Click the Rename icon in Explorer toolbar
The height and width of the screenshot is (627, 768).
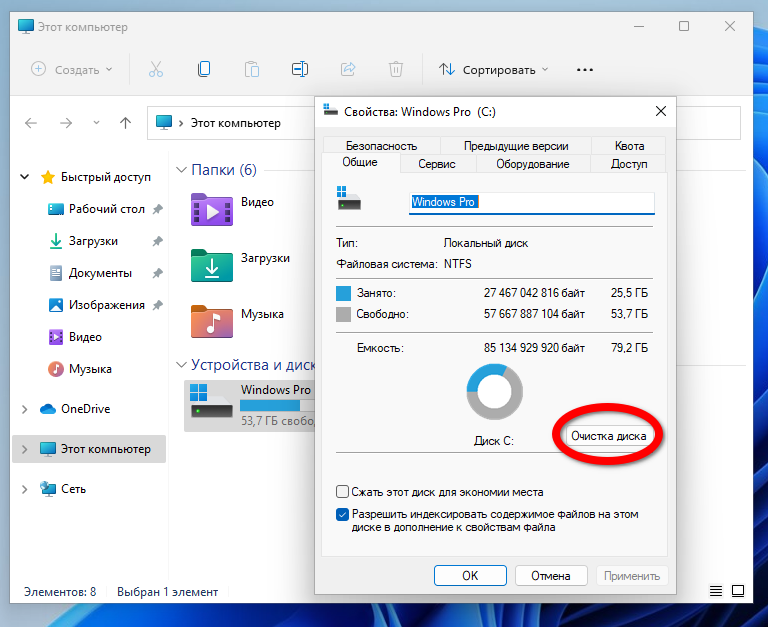pos(300,69)
